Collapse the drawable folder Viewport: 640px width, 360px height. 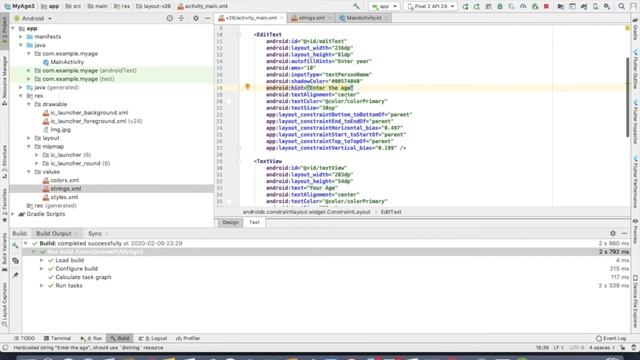pos(29,104)
